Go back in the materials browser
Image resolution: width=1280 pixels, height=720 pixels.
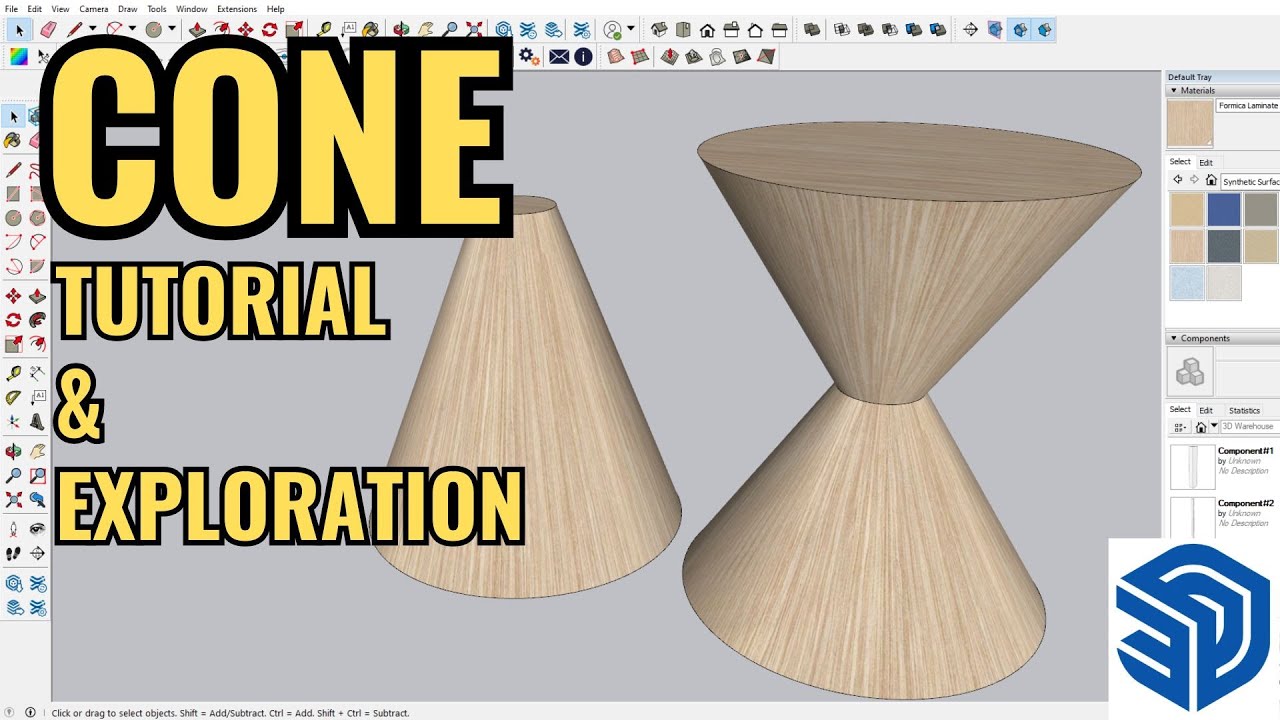tap(1177, 180)
